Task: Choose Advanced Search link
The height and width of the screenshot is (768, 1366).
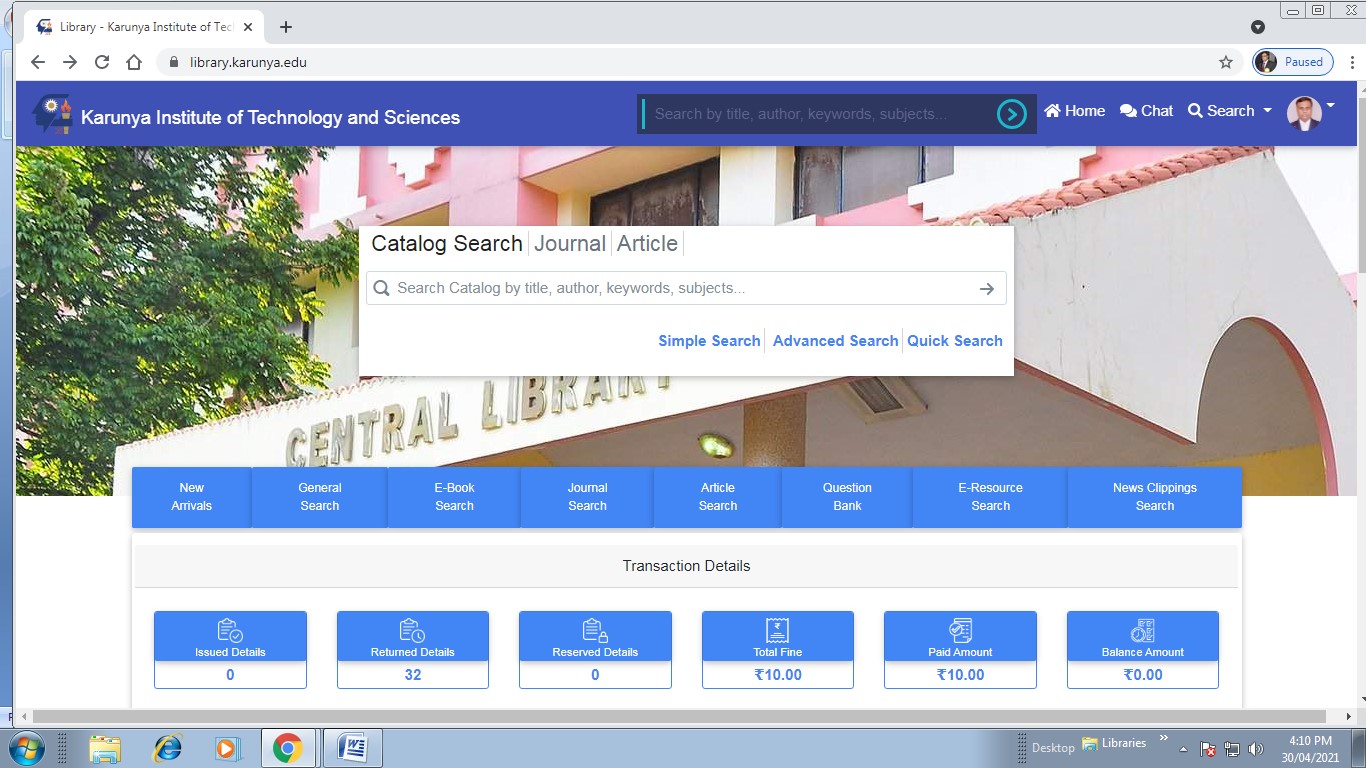Action: click(835, 341)
